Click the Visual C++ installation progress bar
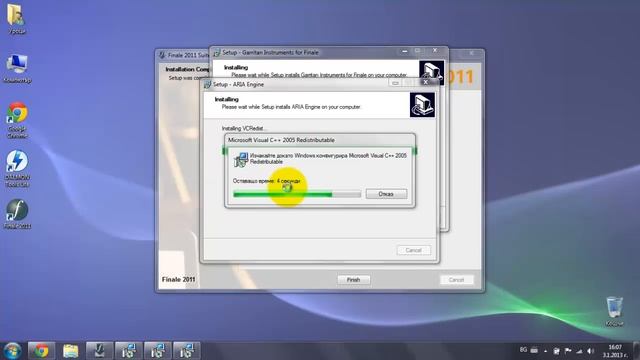Screen dimensions: 640x360 (x=297, y=194)
